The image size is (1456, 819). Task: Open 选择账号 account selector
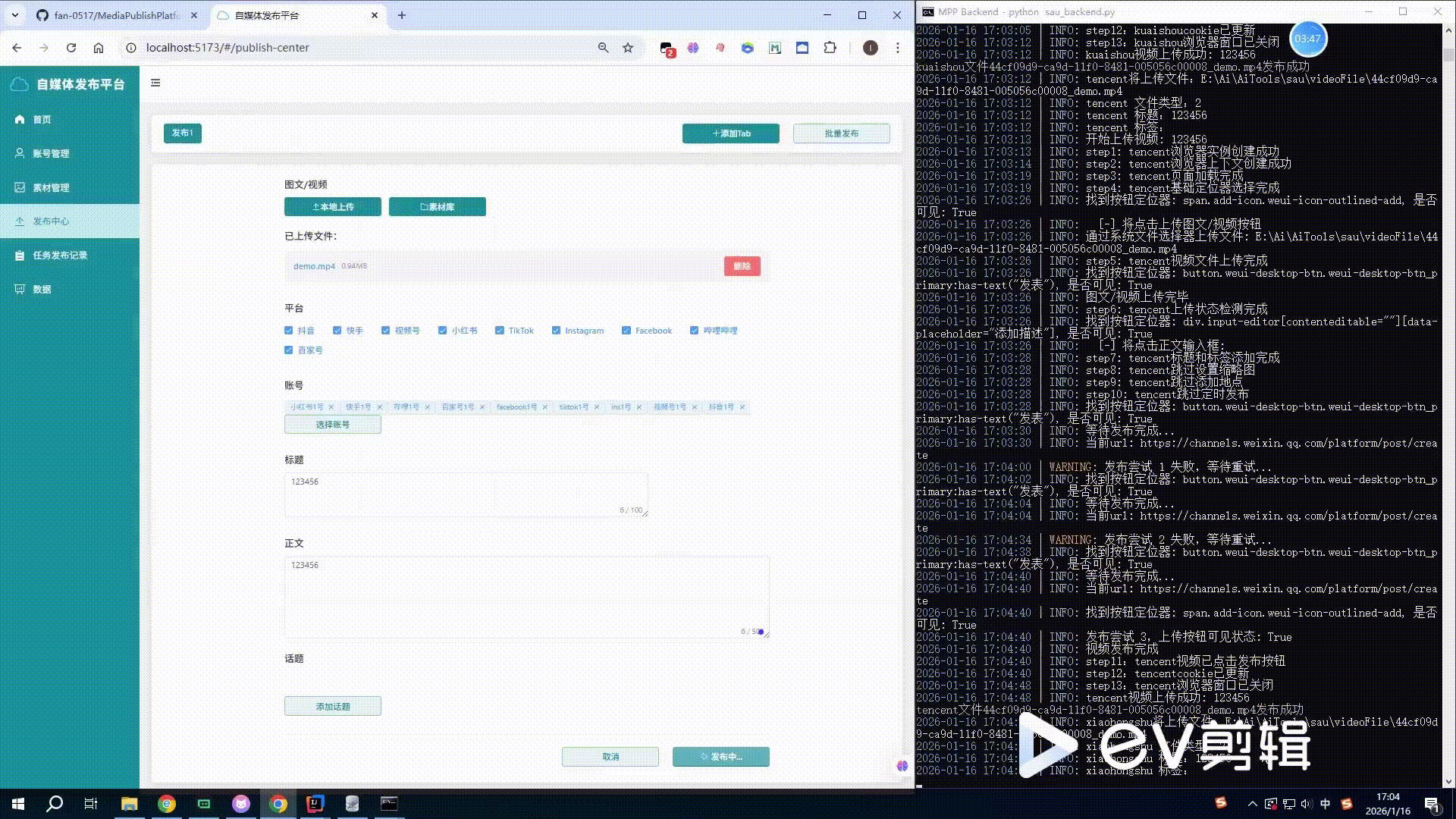click(332, 425)
